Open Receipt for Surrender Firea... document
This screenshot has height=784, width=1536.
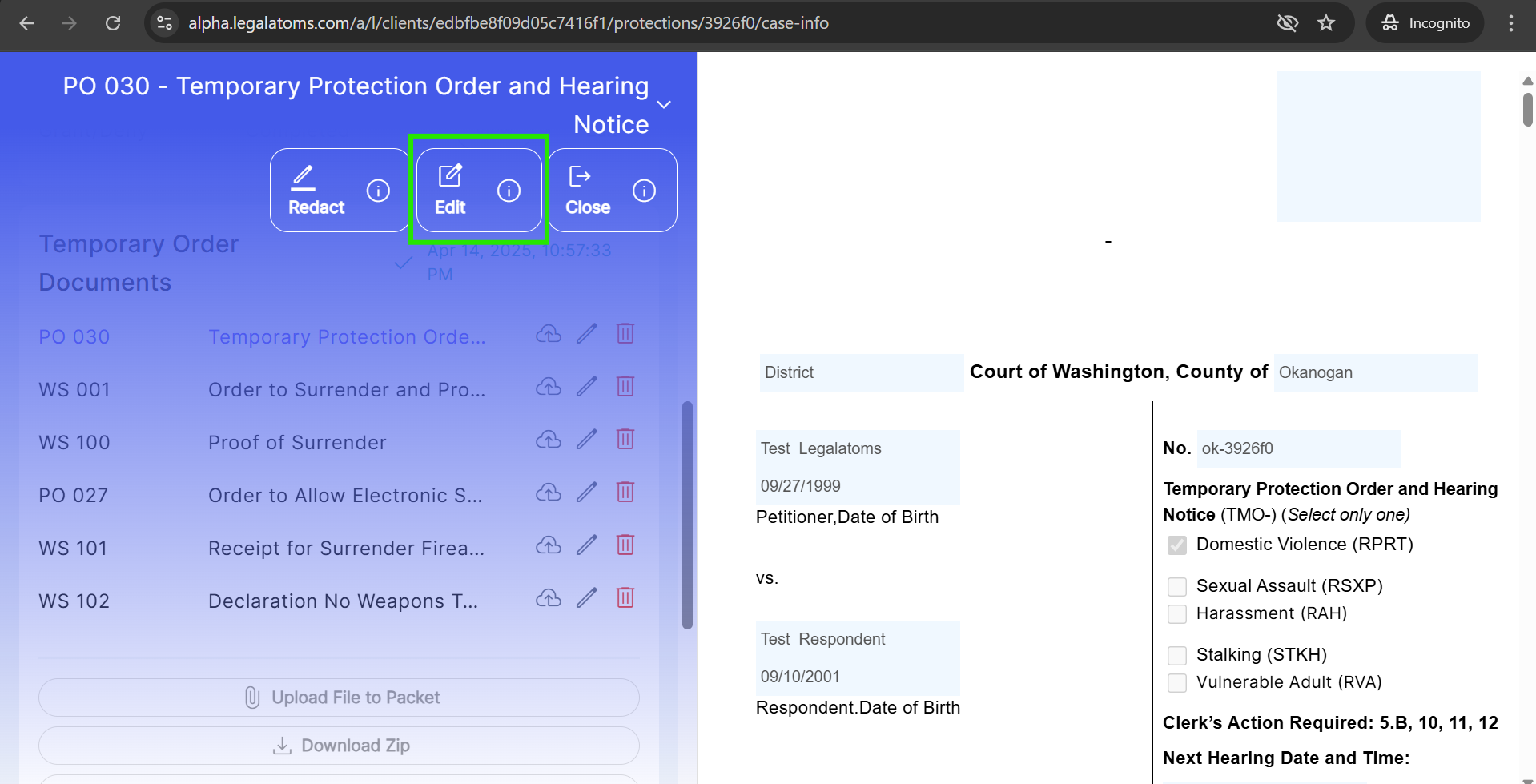pyautogui.click(x=346, y=549)
